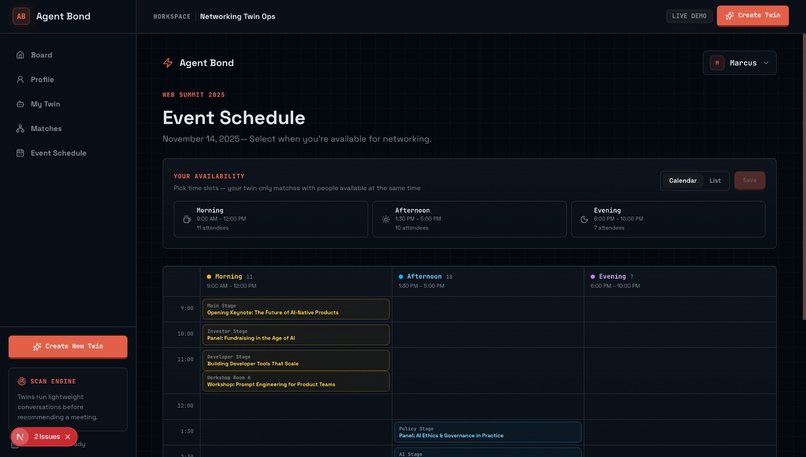Screen dimensions: 806x457
Task: Click the Morning column header
Action: [296, 281]
